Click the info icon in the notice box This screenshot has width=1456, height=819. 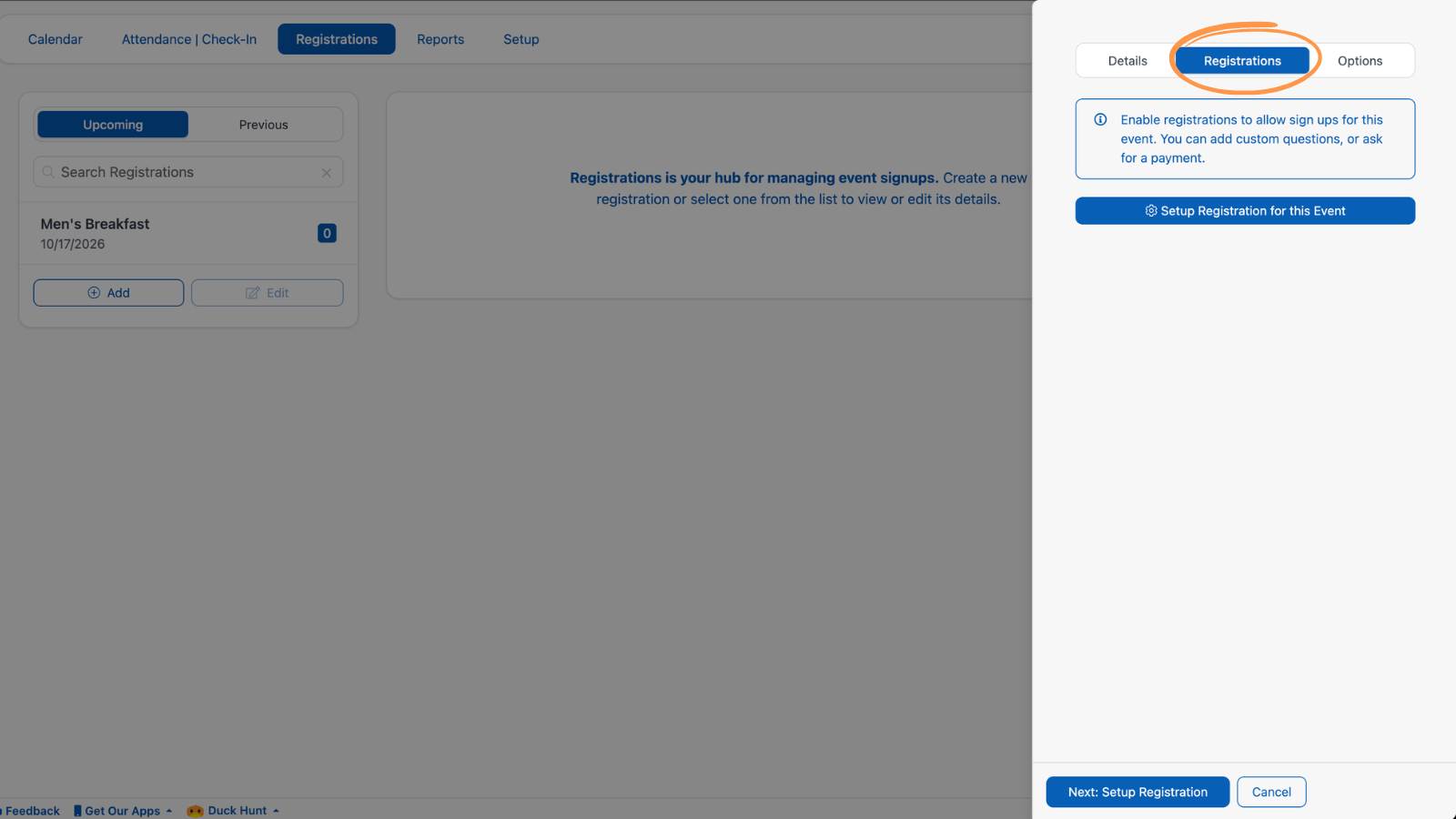click(x=1100, y=119)
